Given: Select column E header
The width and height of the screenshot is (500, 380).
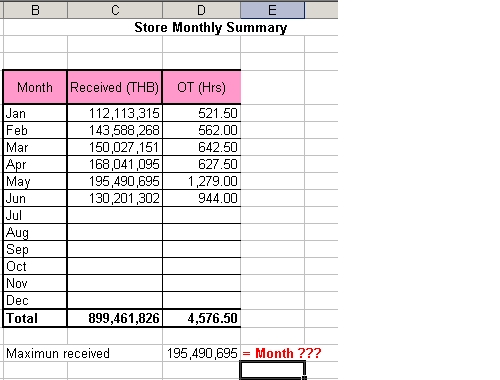Looking at the screenshot, I should (x=272, y=10).
